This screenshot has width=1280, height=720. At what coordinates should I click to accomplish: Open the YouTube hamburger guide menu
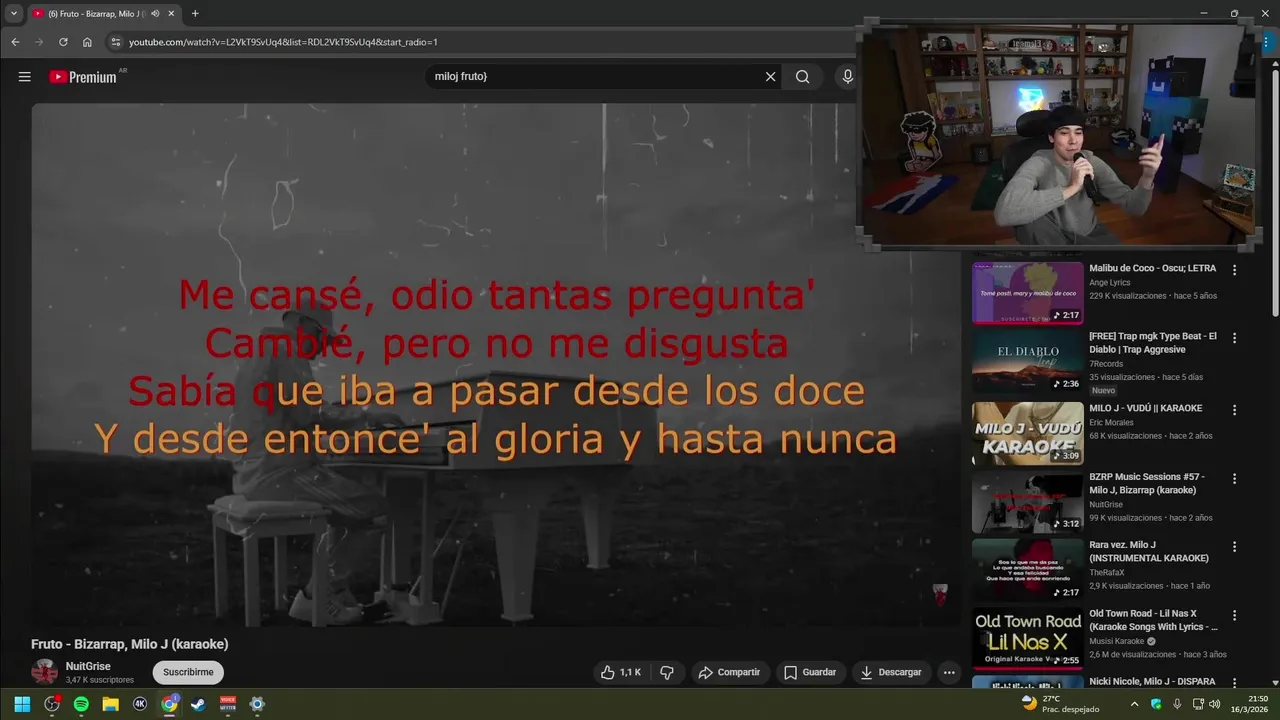(25, 77)
